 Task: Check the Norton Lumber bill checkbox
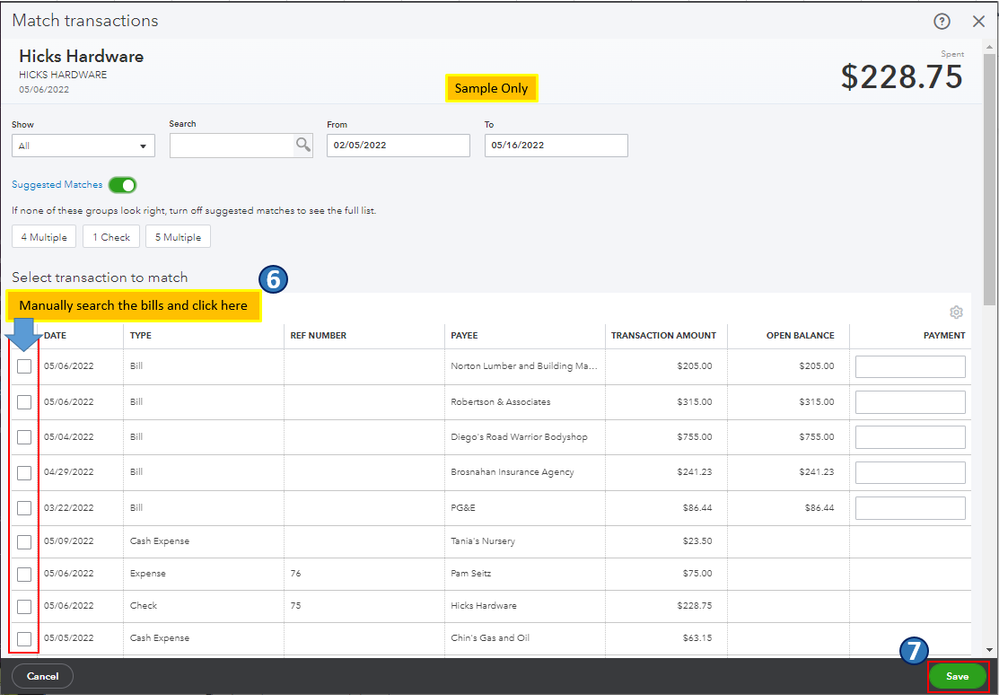(24, 366)
